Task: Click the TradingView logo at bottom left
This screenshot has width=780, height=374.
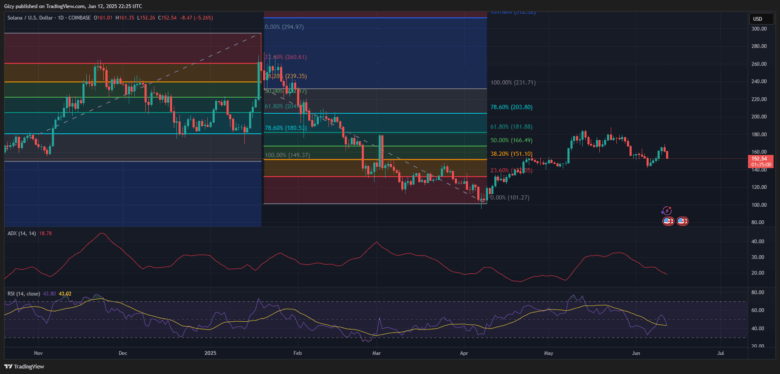Action: pyautogui.click(x=23, y=367)
